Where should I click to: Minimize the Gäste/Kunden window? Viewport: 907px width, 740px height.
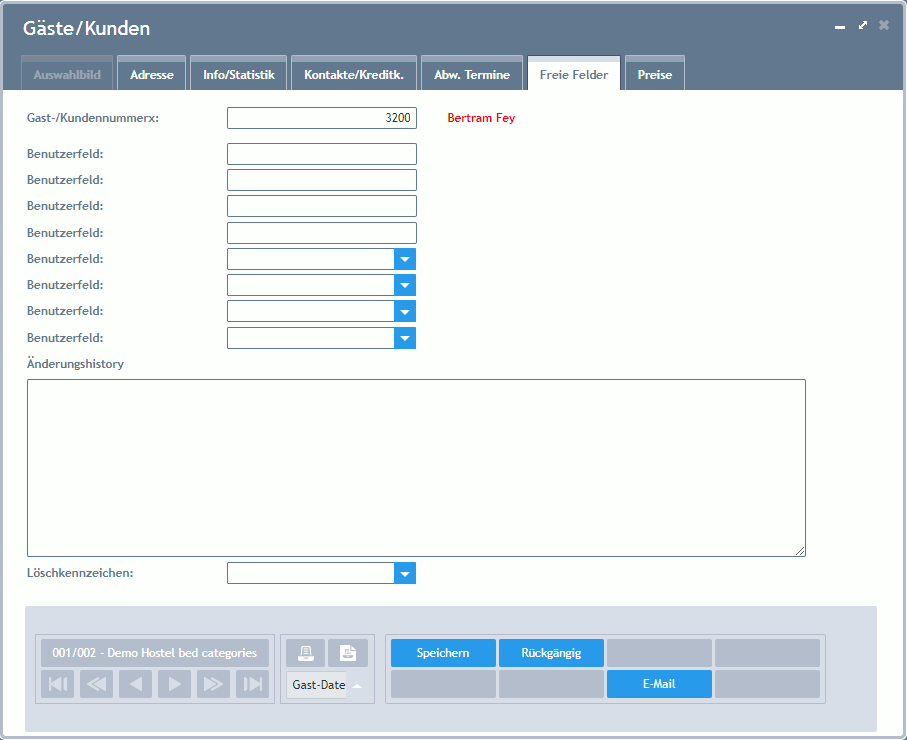[839, 27]
